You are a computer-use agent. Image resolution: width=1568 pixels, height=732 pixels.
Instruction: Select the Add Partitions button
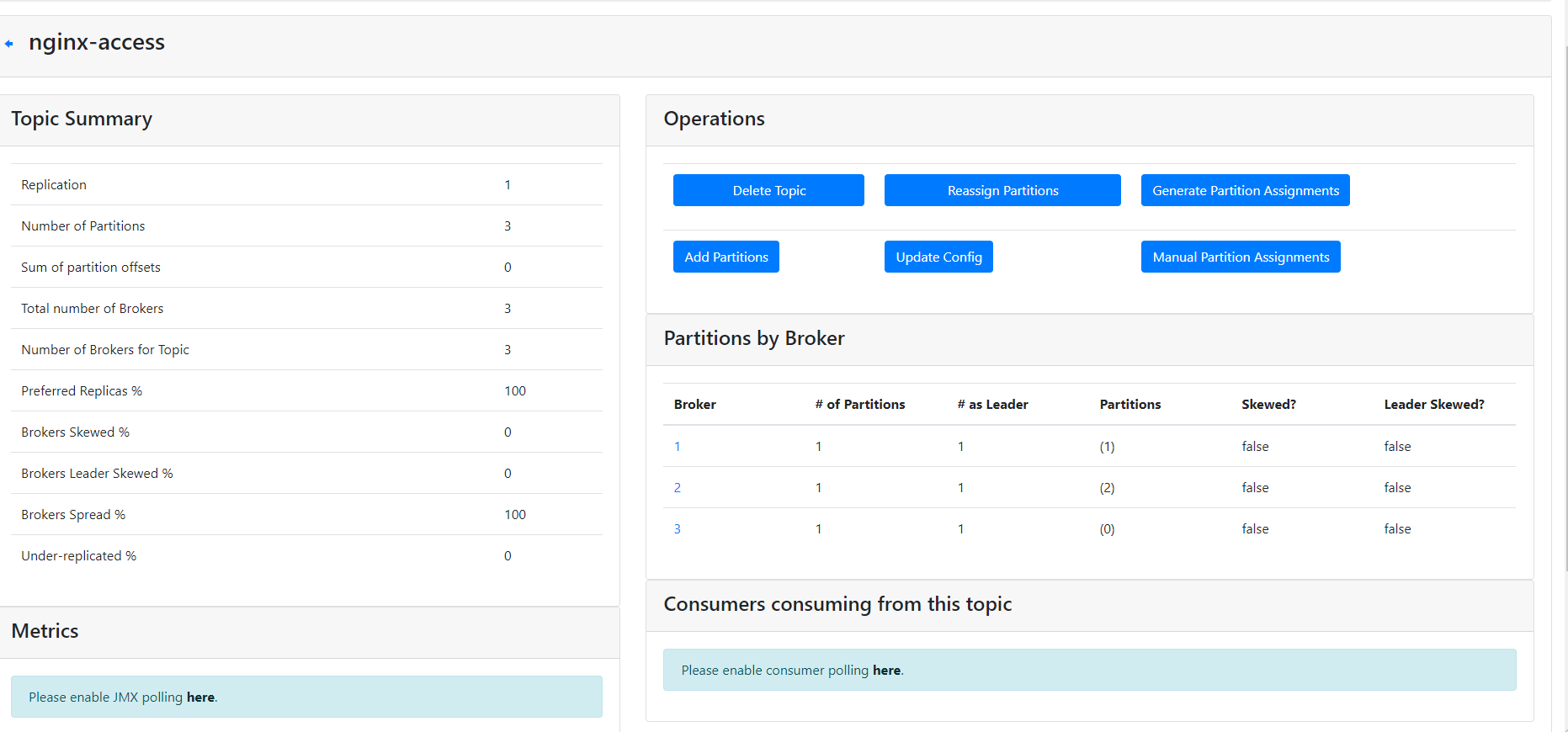[726, 257]
